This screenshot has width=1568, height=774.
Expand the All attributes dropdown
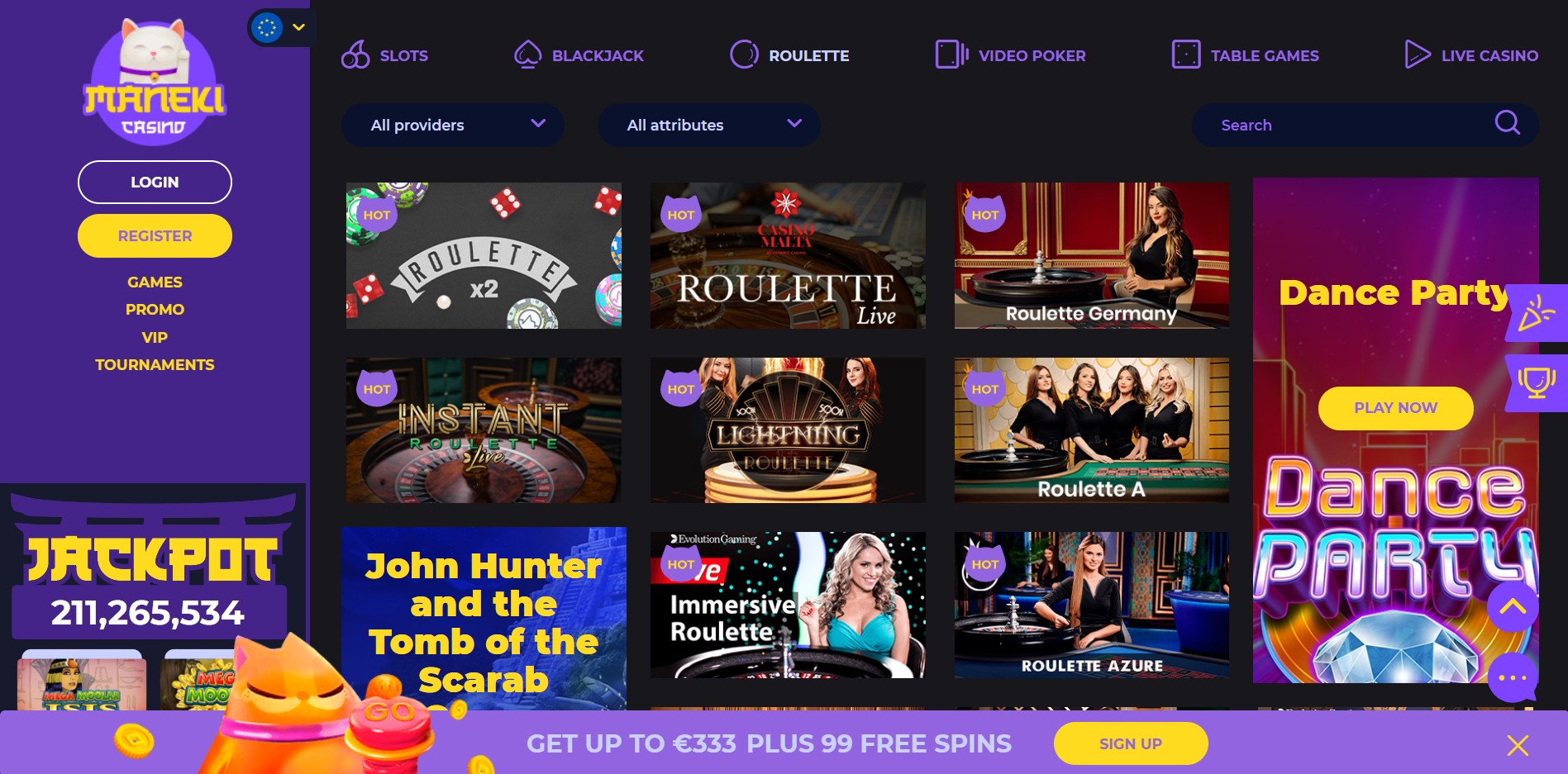point(708,125)
